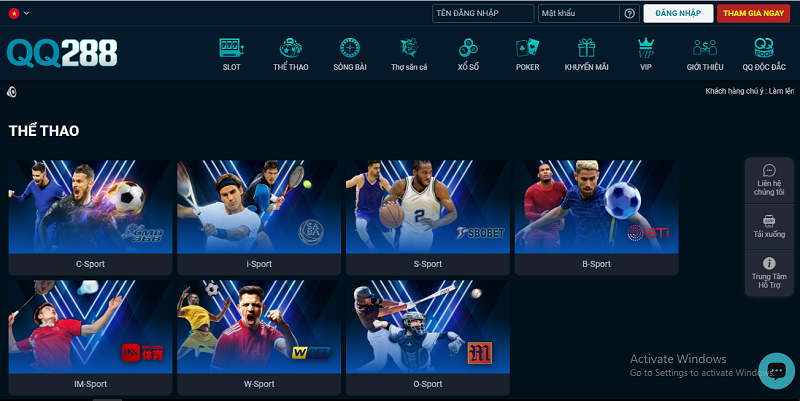Focus the Mật khẩu password field
This screenshot has width=800, height=401.
(x=578, y=13)
